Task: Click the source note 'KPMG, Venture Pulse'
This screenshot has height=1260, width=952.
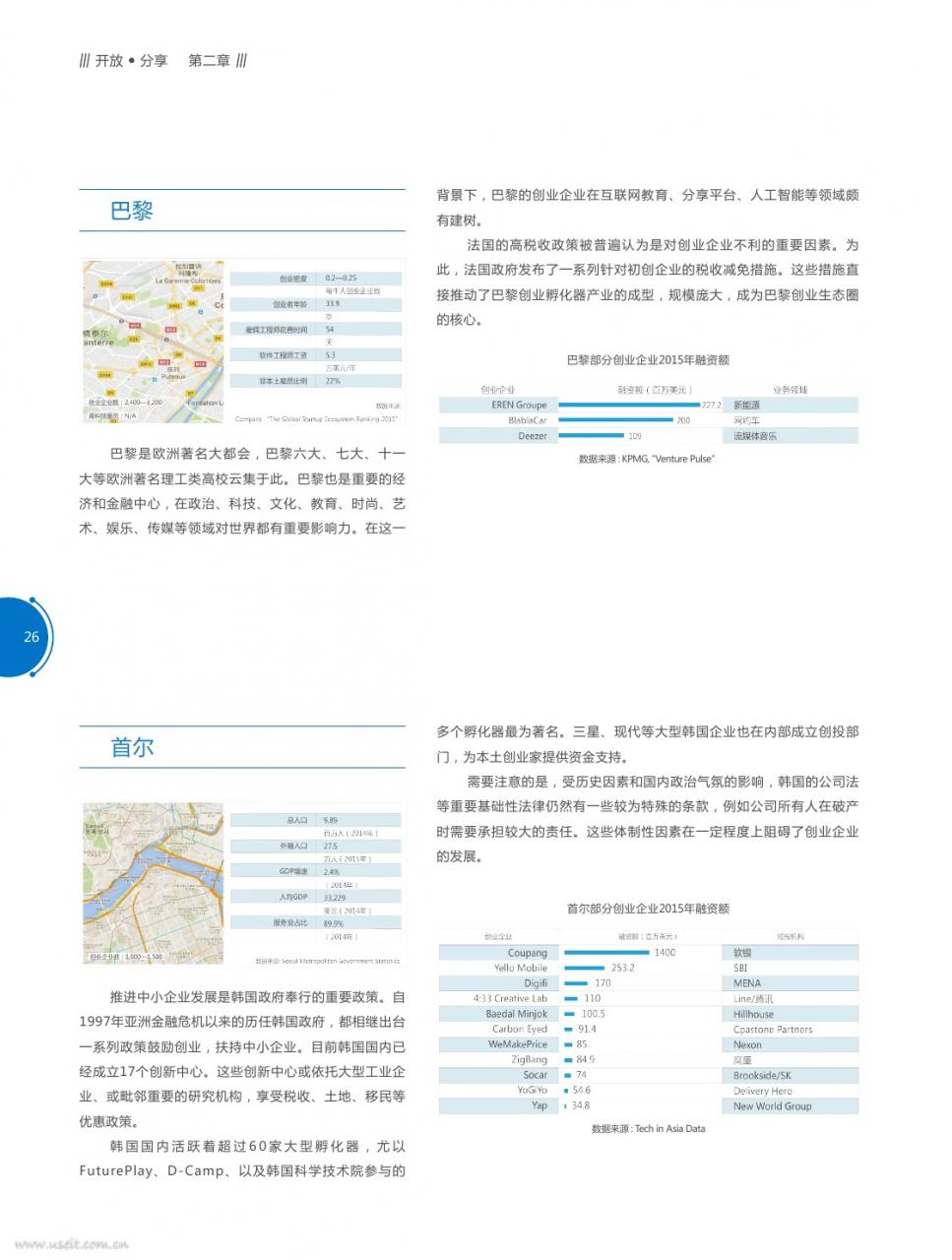Action: coord(667,459)
